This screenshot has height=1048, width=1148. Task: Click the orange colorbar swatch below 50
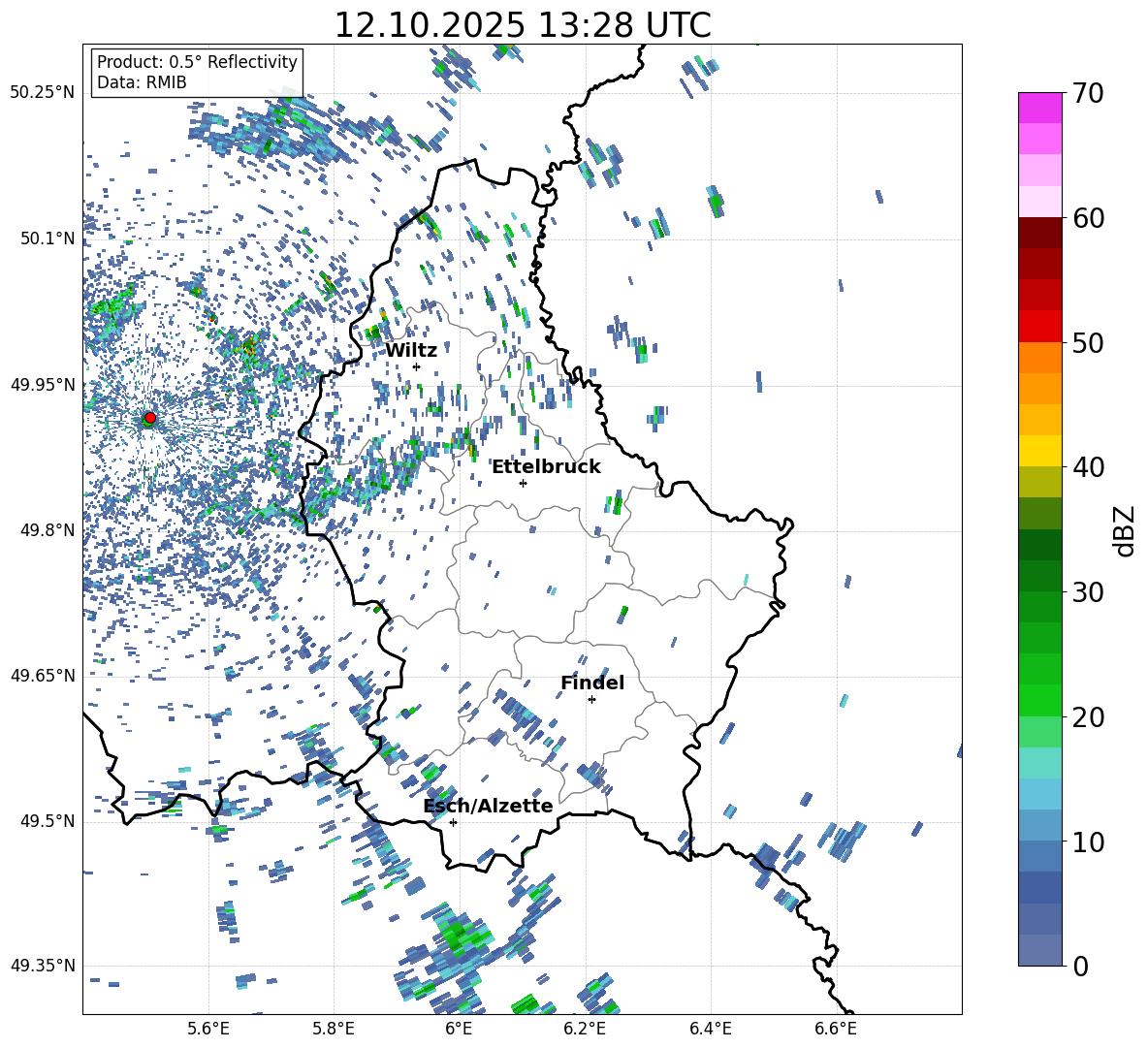coord(1039,357)
